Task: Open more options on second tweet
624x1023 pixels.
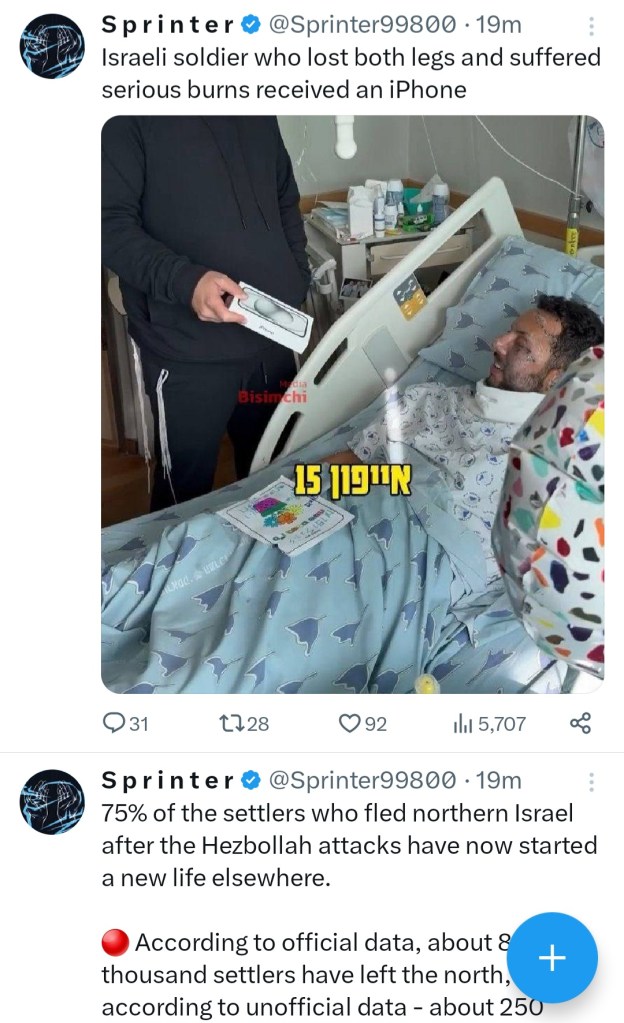Action: [x=591, y=782]
